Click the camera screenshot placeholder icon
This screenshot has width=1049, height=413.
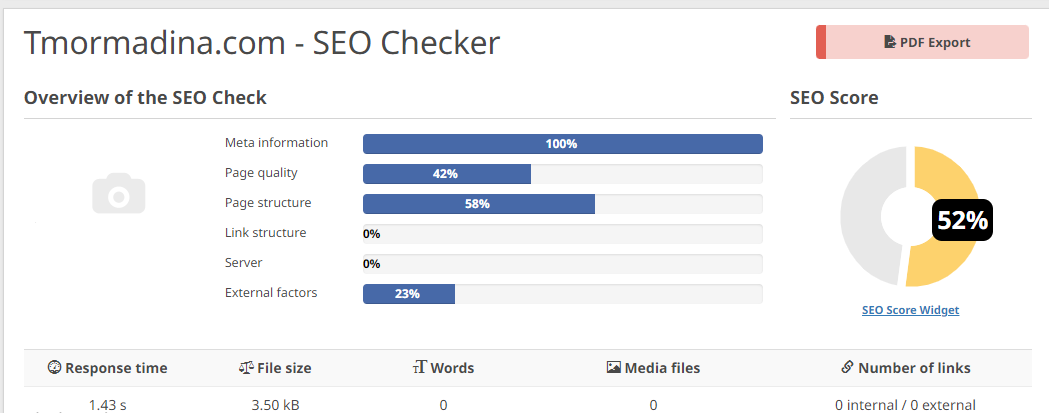point(119,193)
